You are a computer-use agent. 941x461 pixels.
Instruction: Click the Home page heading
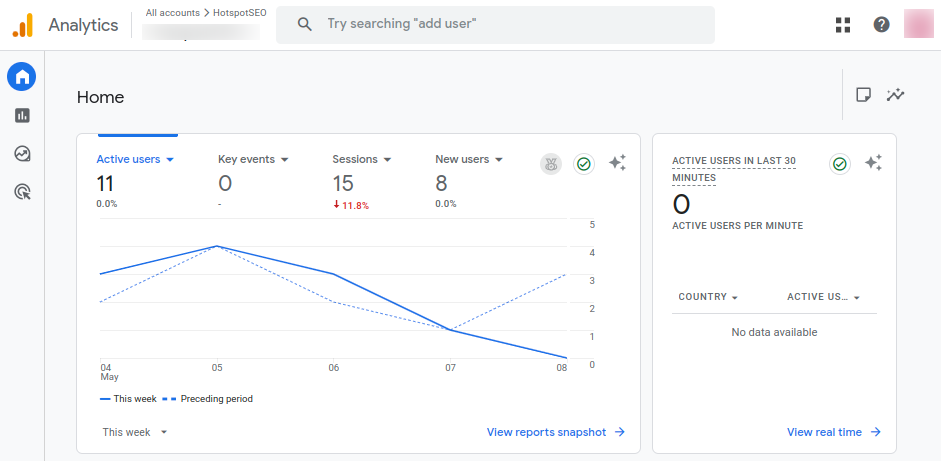pyautogui.click(x=100, y=97)
